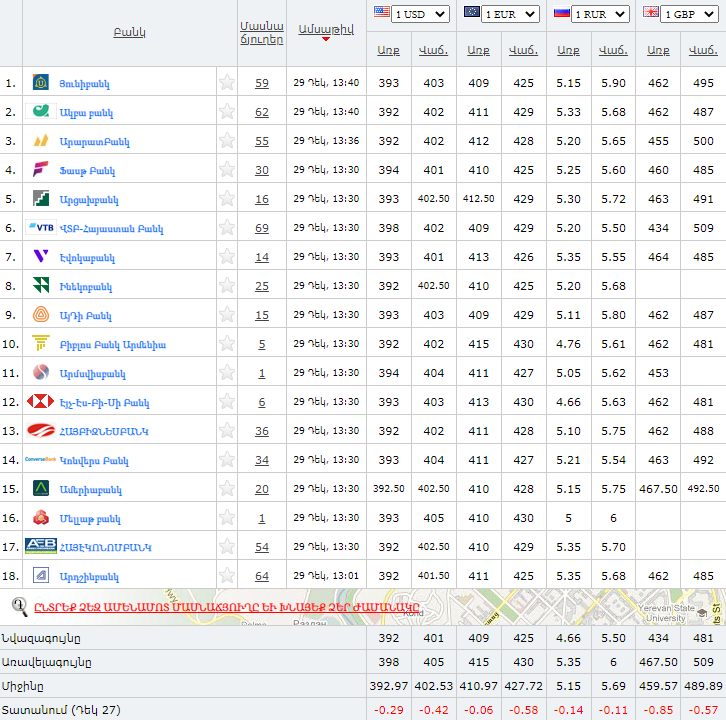Sort by RUR sell rate Վաճ. header
This screenshot has height=720, width=726.
(x=613, y=50)
